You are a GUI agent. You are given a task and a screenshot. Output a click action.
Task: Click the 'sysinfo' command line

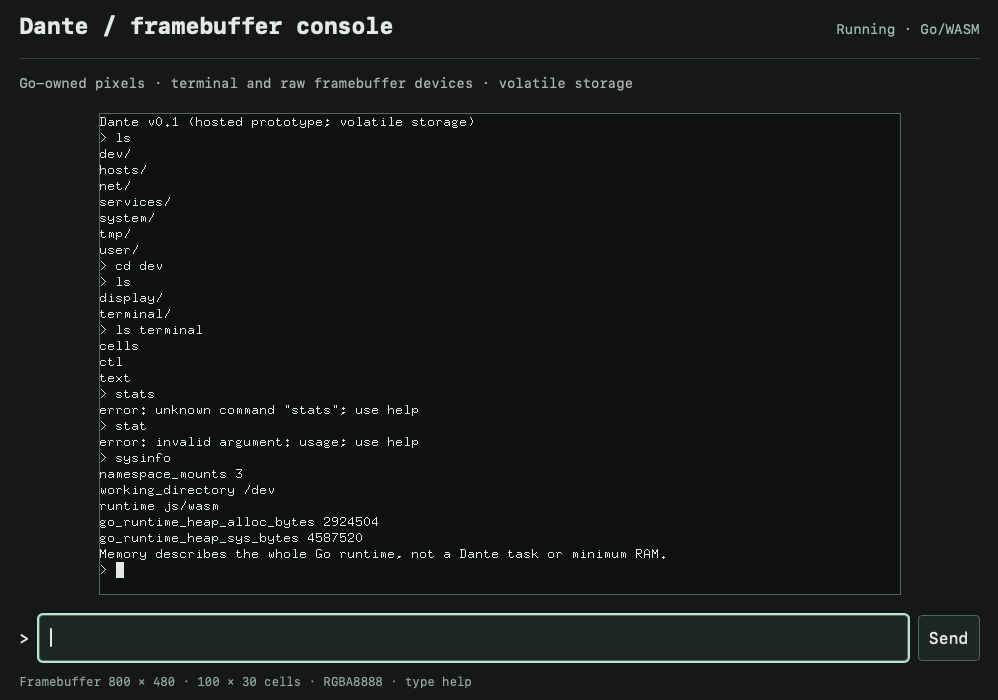point(135,458)
